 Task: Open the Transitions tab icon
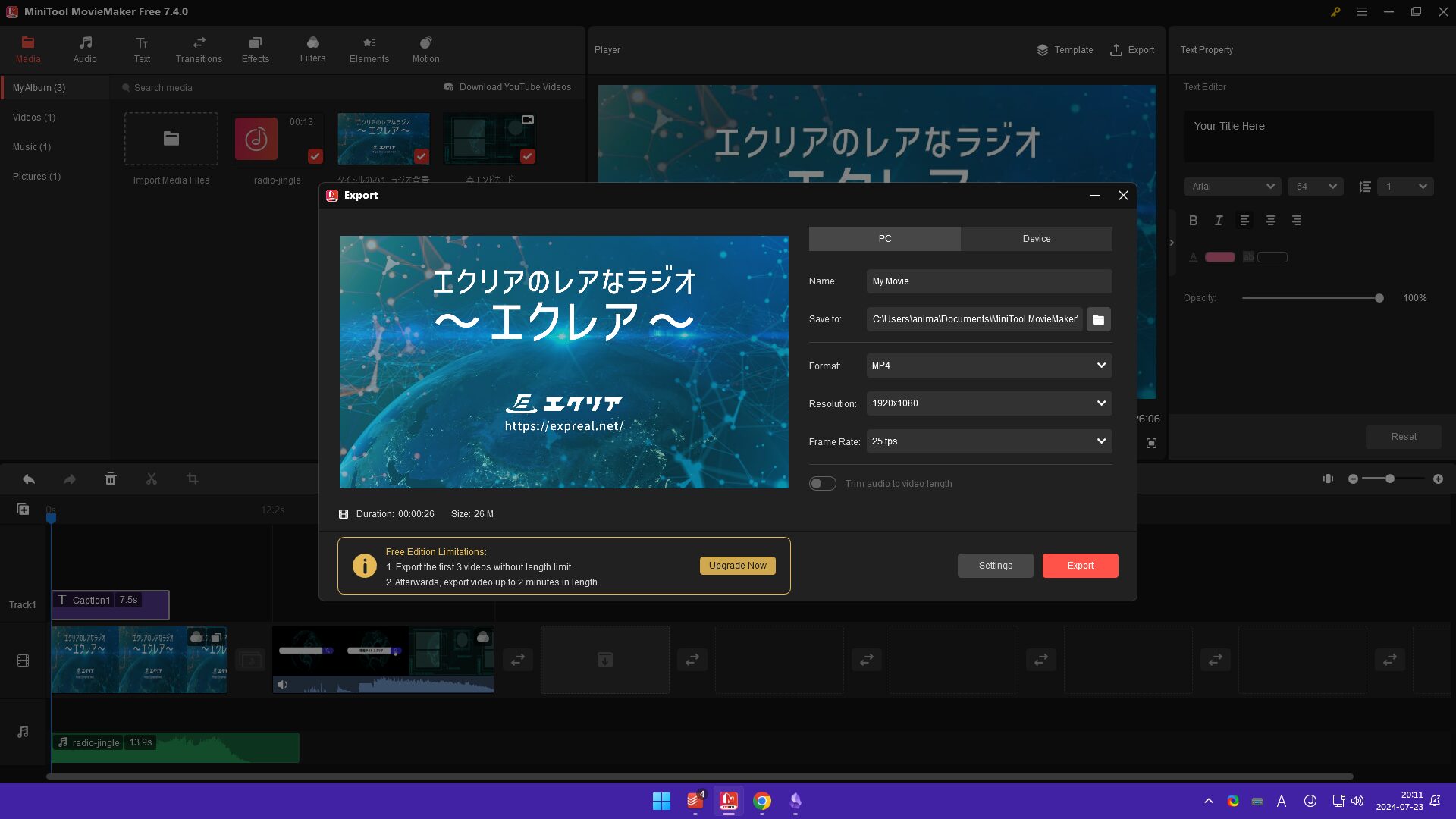point(199,49)
